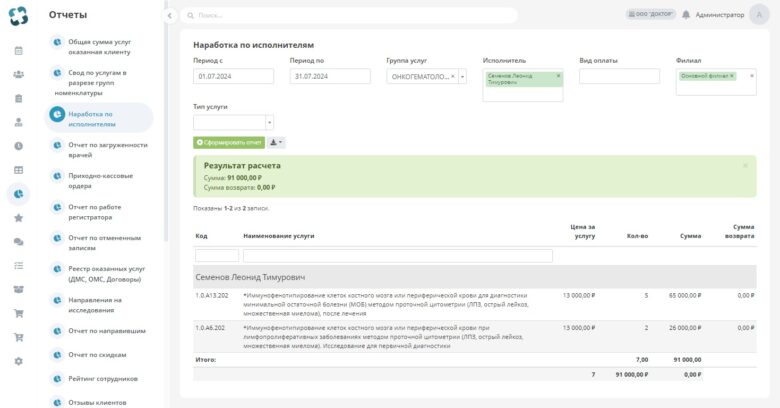Open the group of people icon in rail
Image resolution: width=780 pixels, height=408 pixels.
coord(18,74)
